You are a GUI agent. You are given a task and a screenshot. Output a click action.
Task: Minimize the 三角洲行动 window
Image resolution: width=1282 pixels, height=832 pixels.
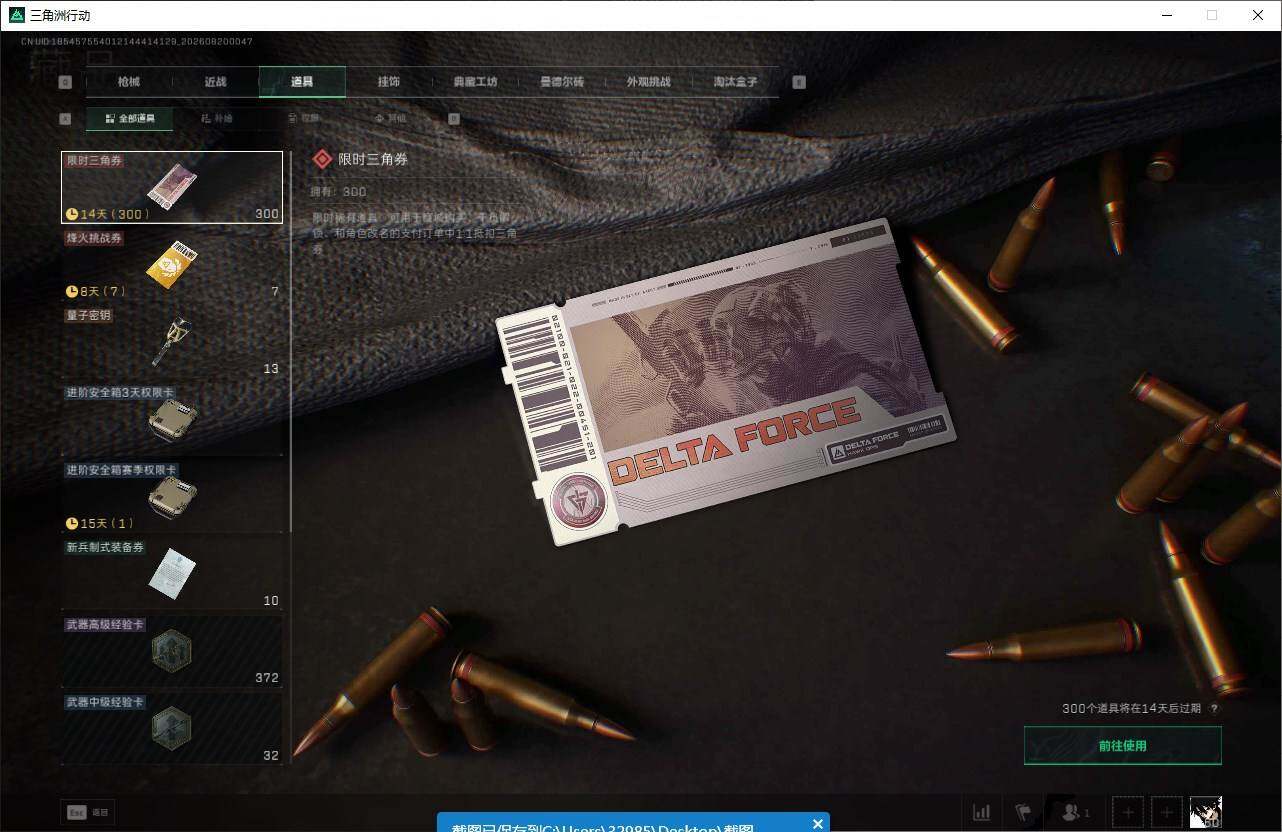click(1167, 15)
